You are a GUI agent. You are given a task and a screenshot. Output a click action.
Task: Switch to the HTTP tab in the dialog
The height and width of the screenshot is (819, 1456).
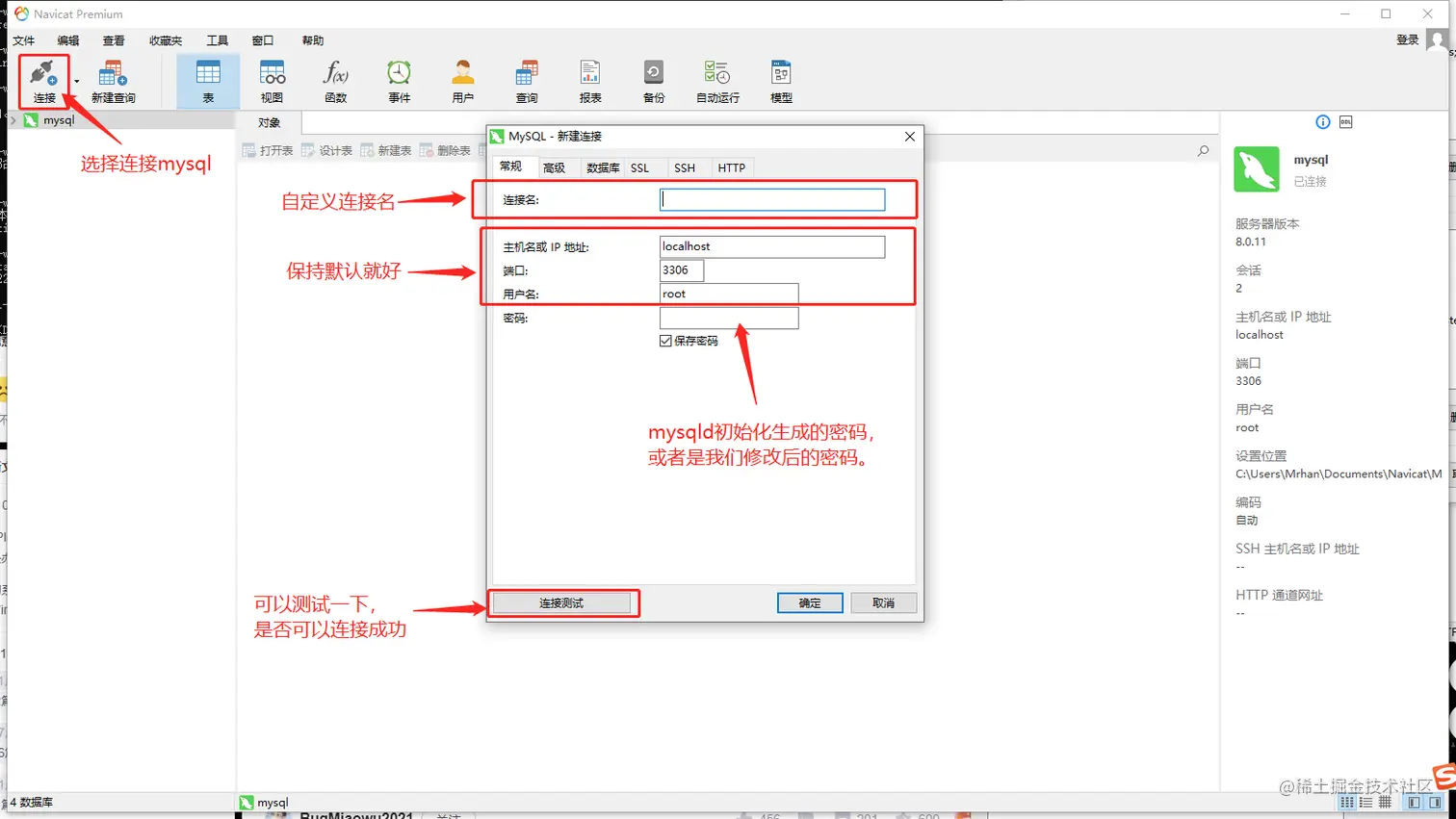732,167
